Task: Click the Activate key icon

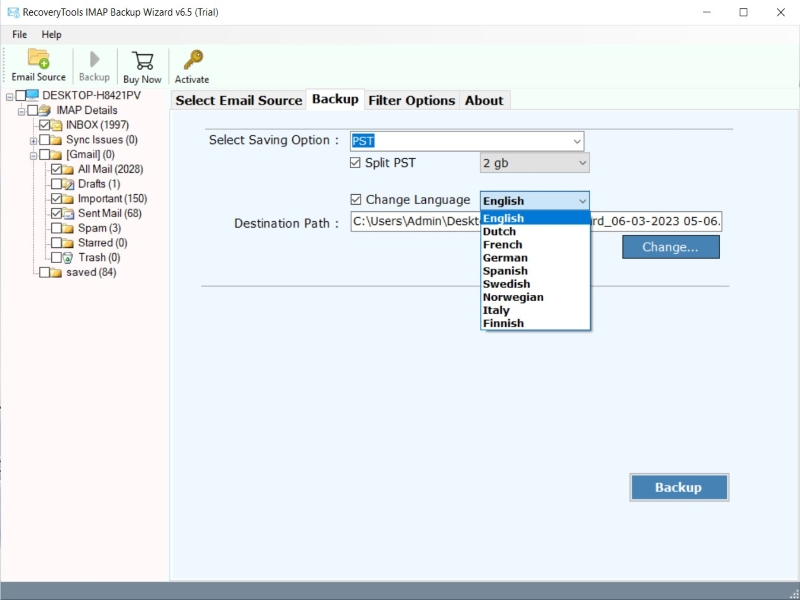Action: tap(192, 60)
